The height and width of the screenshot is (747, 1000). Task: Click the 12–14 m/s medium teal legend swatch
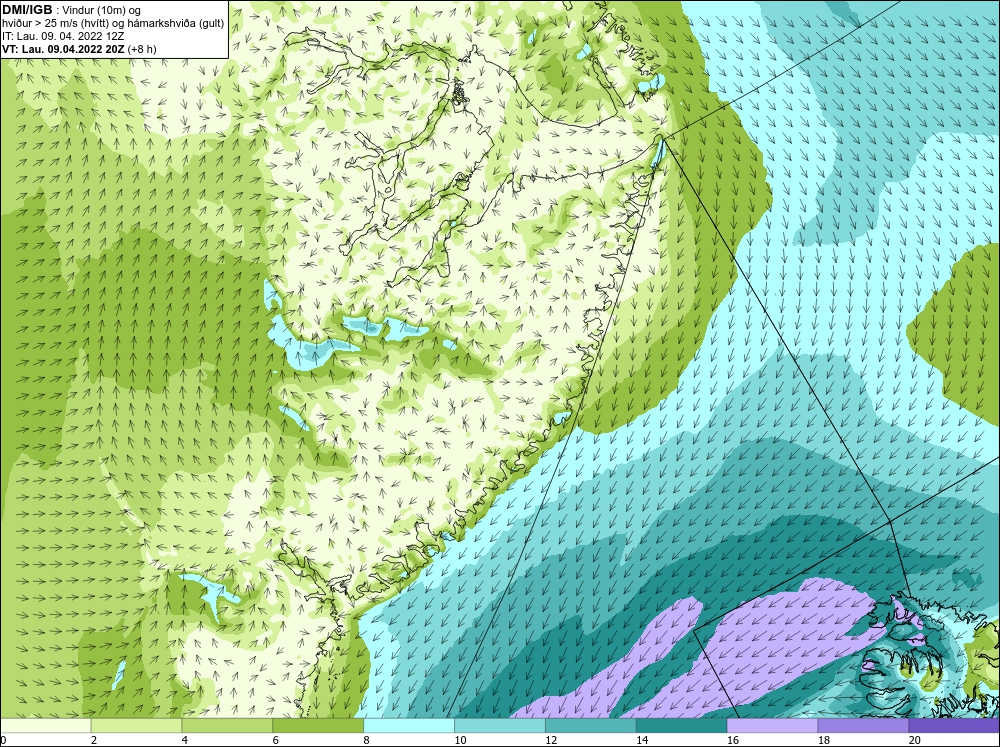pyautogui.click(x=591, y=726)
